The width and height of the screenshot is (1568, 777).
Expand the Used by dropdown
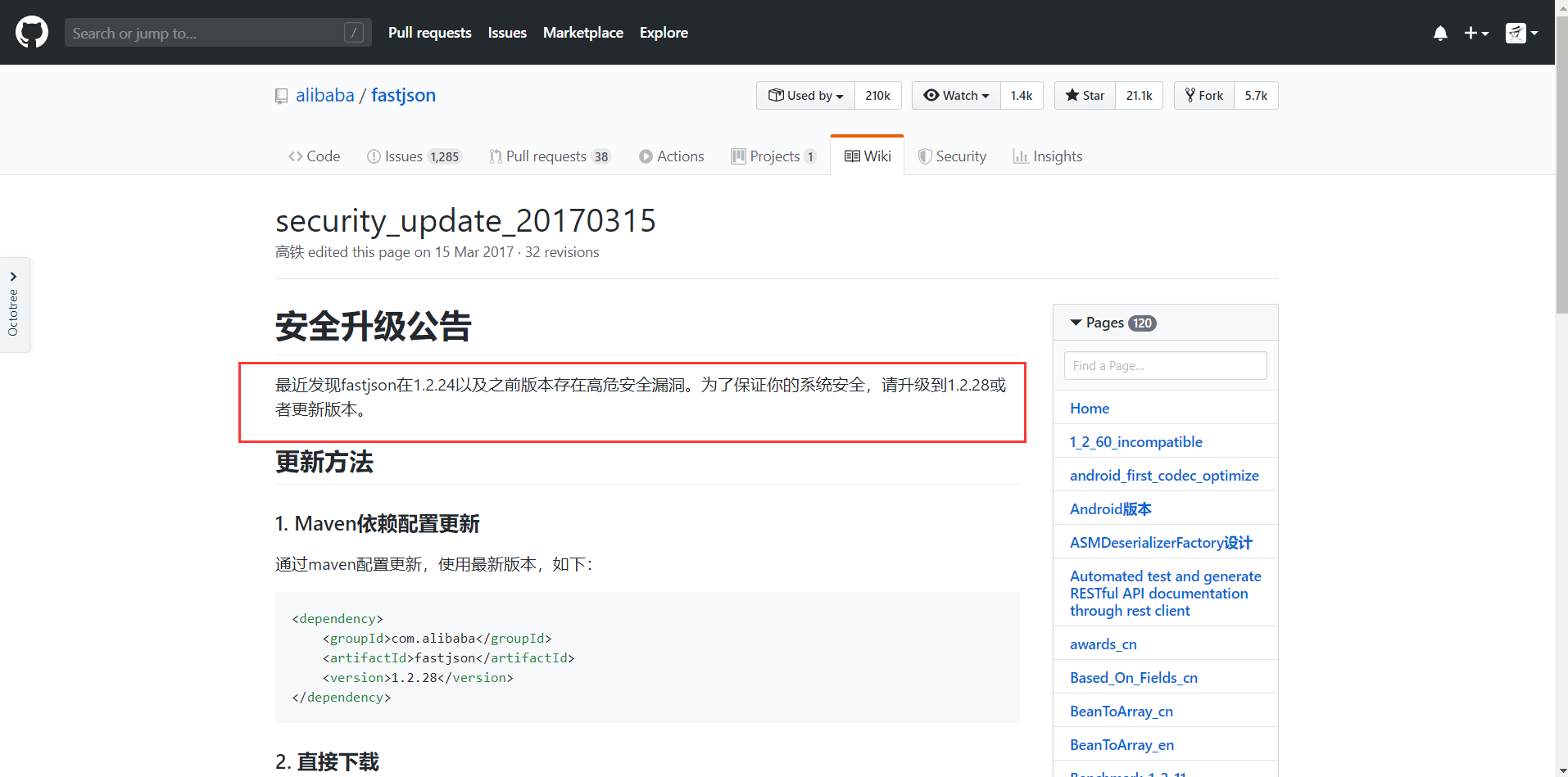(805, 96)
